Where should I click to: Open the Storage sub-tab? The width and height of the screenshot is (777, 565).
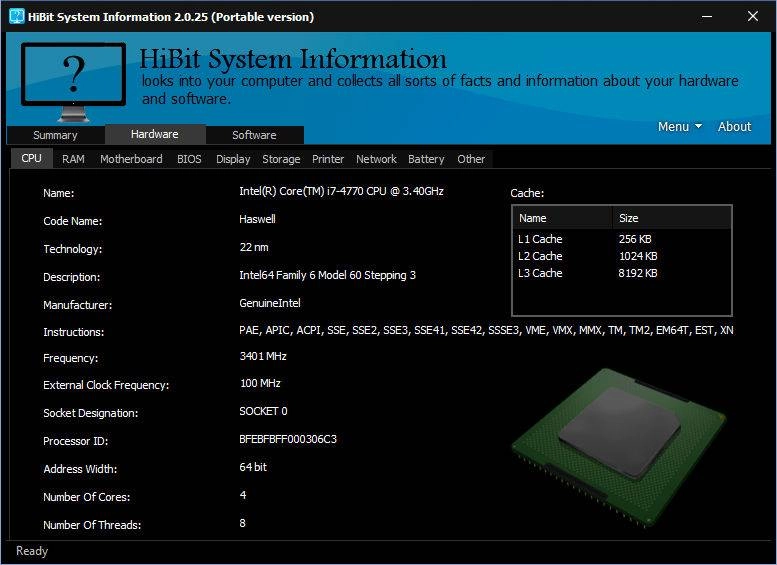click(x=281, y=159)
